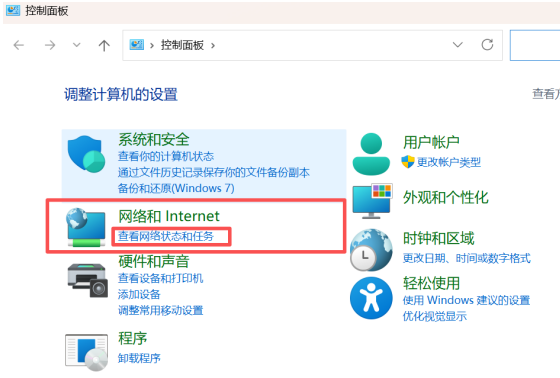The image size is (560, 378).
Task: Open 硬件和声音 category
Action: point(154,262)
